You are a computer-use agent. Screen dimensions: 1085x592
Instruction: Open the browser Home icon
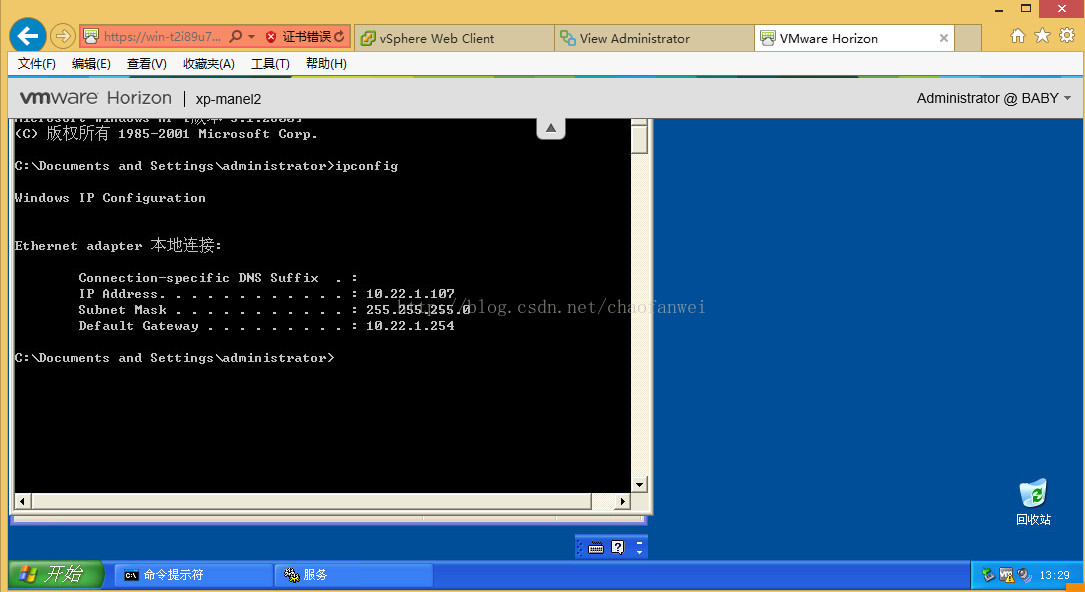(1017, 36)
